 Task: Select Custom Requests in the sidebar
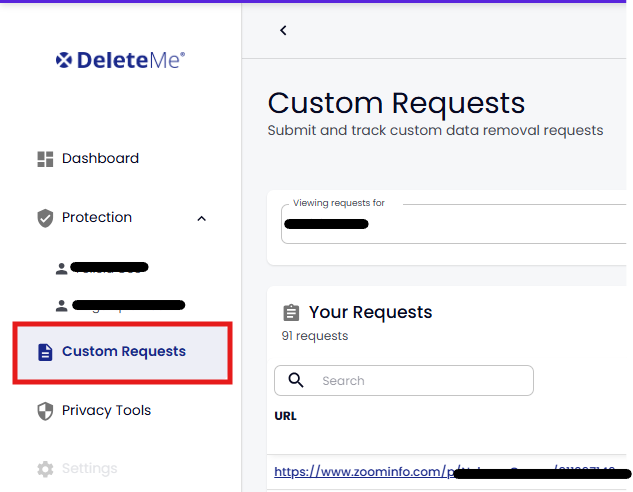[123, 352]
